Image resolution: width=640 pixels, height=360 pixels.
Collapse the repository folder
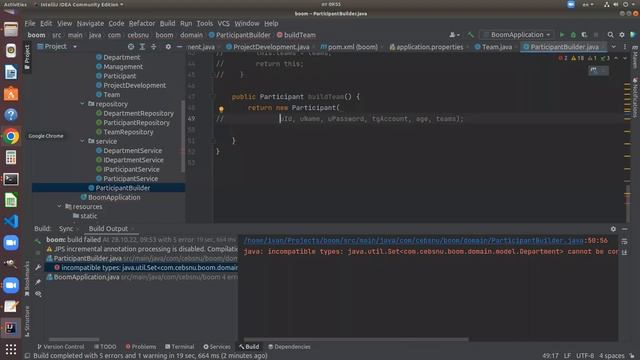pyautogui.click(x=82, y=104)
